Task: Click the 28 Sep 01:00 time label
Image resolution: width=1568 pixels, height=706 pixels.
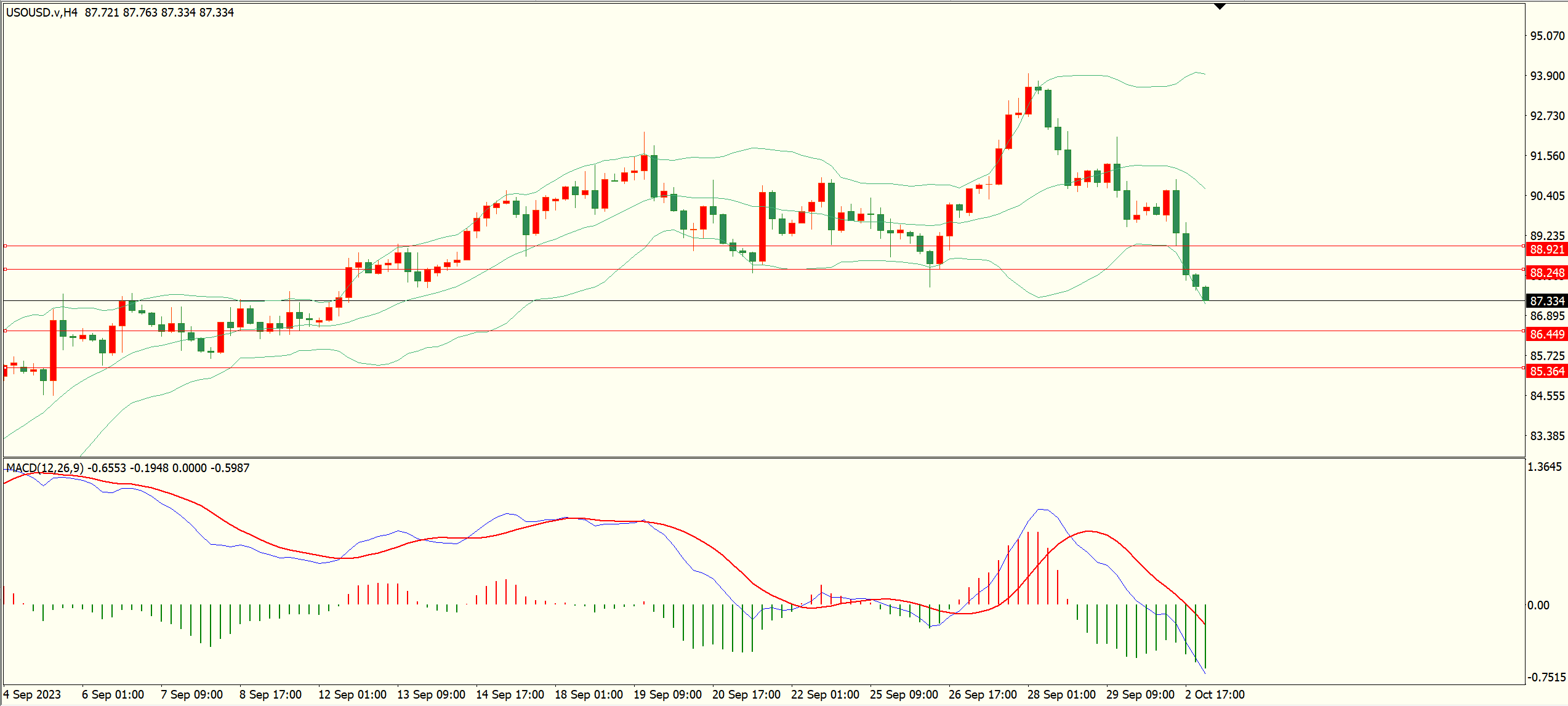Action: [1061, 694]
